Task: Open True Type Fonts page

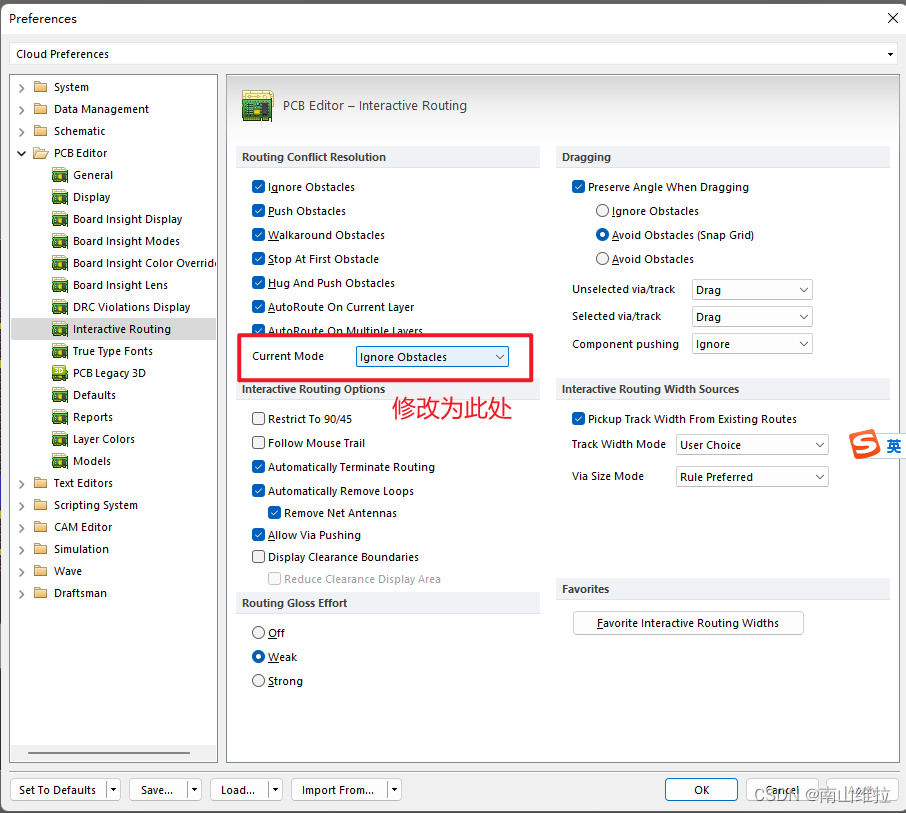Action: click(x=113, y=351)
